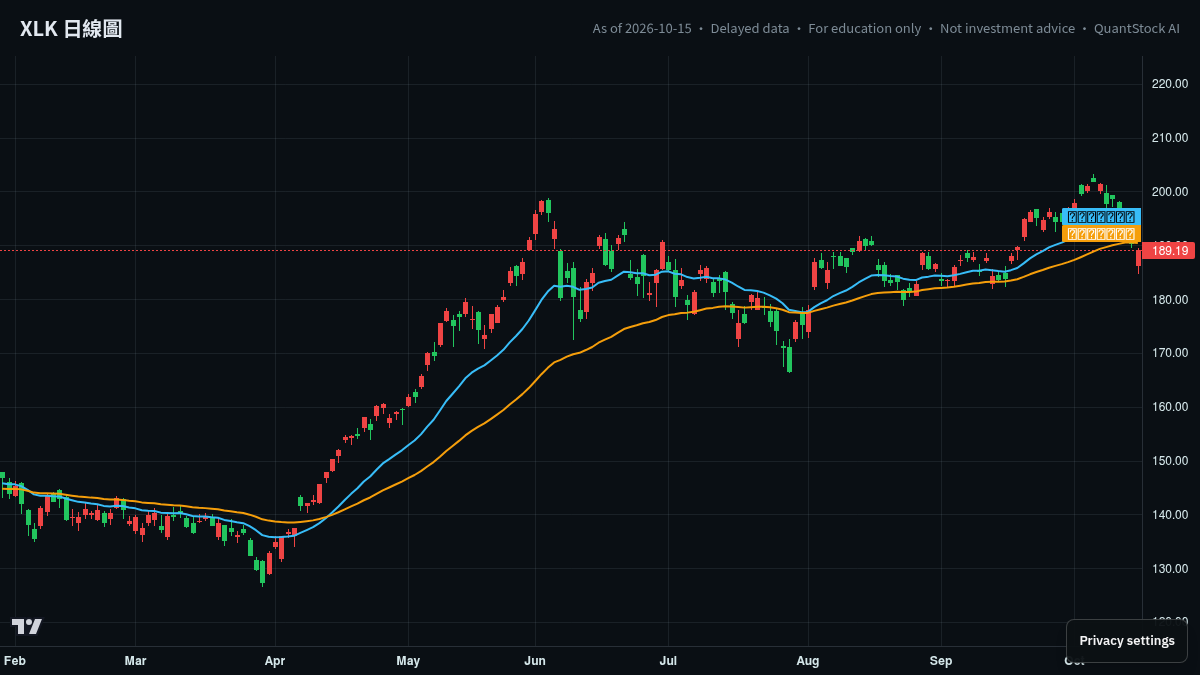Click the QuantStock AI attribution text
Image resolution: width=1200 pixels, height=675 pixels.
1137,29
